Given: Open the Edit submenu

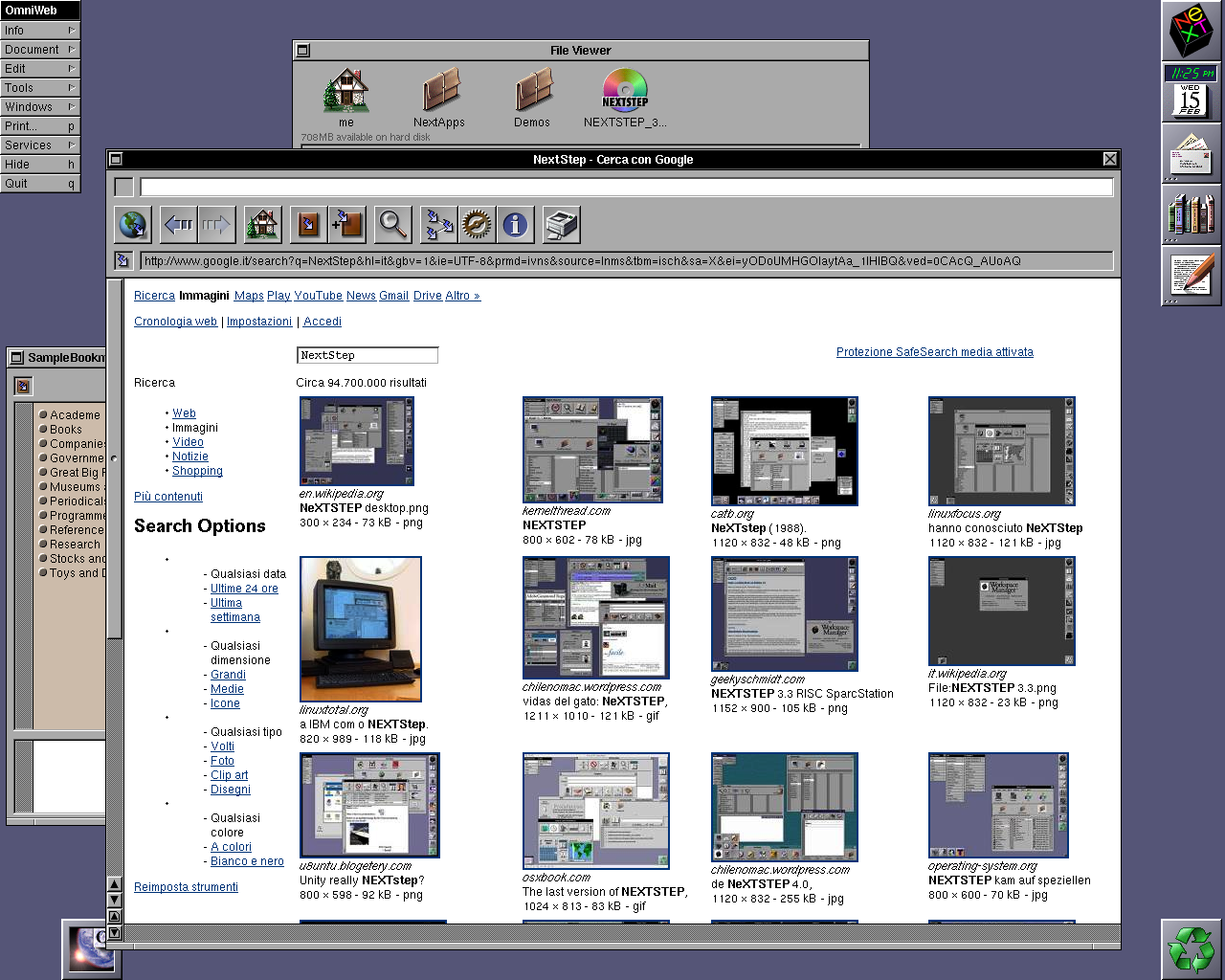Looking at the screenshot, I should pos(40,68).
